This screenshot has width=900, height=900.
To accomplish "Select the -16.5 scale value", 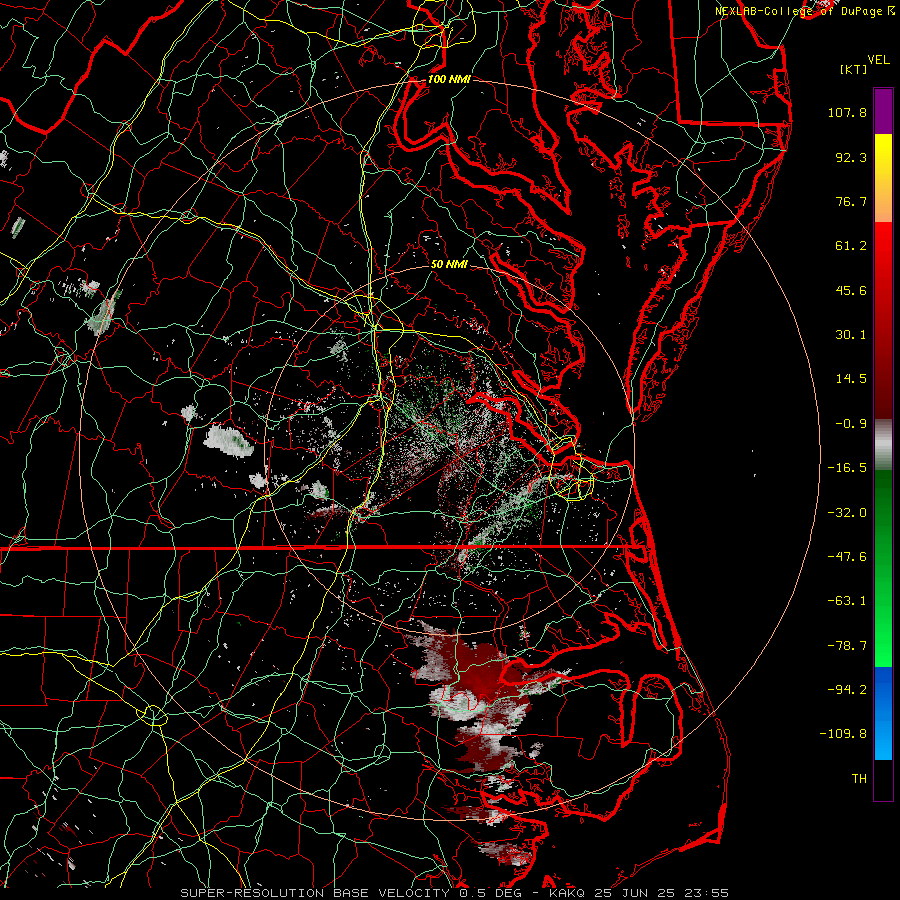I will coord(847,468).
